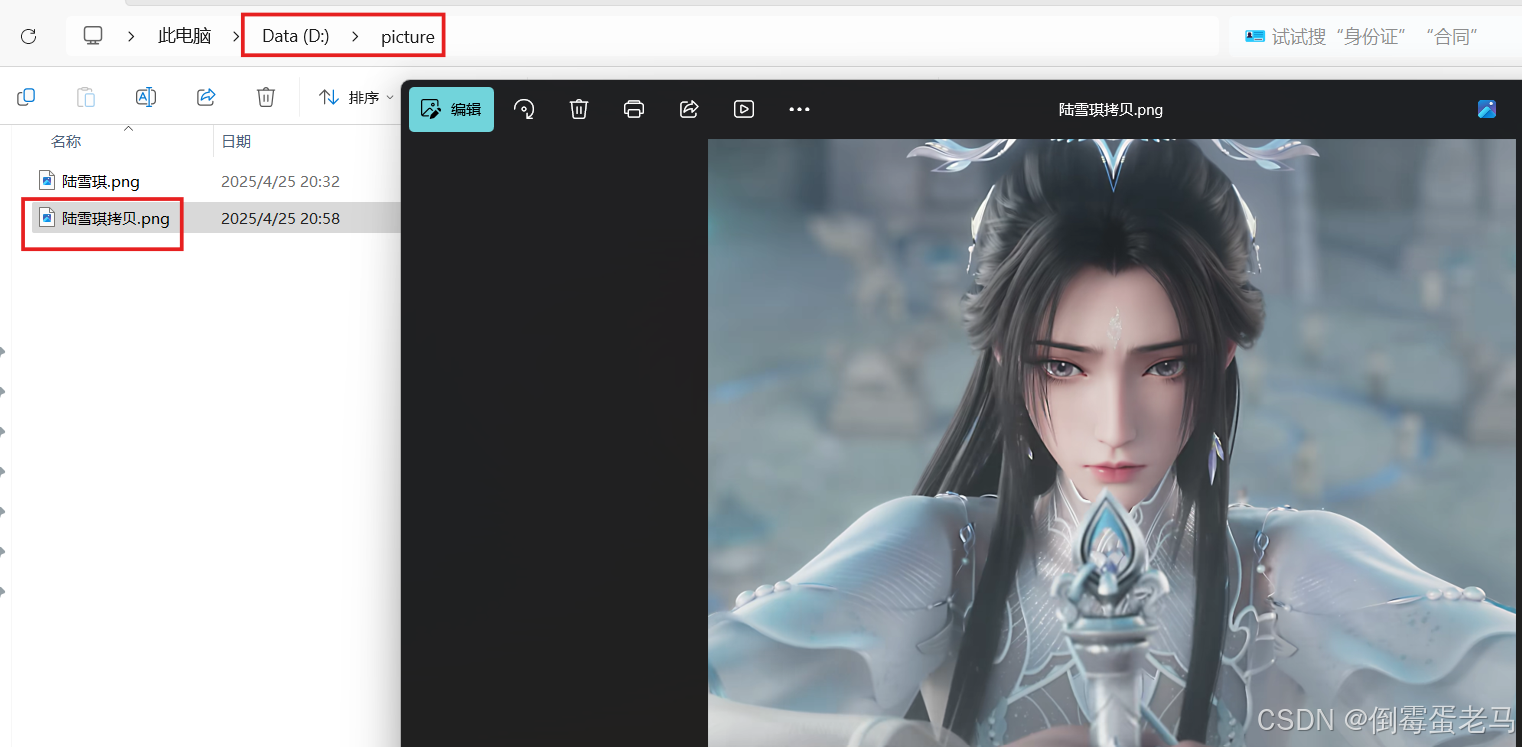Click the 编辑 edit button in Photos

451,109
